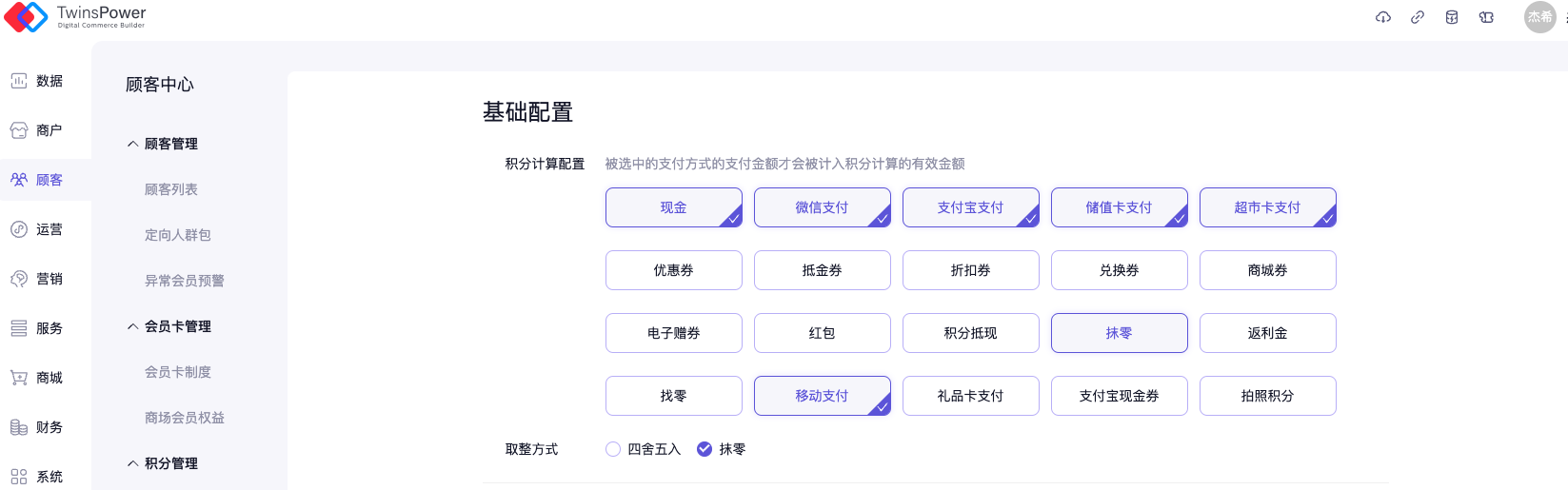Navigate to 异常会员预警 page
Viewport: 1568px width, 490px height.
click(185, 281)
